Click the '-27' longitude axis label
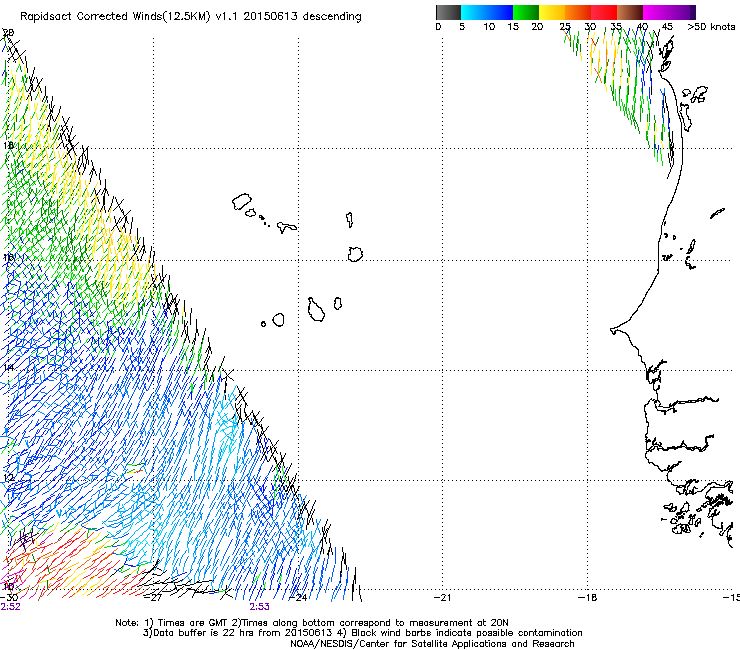 pos(153,598)
